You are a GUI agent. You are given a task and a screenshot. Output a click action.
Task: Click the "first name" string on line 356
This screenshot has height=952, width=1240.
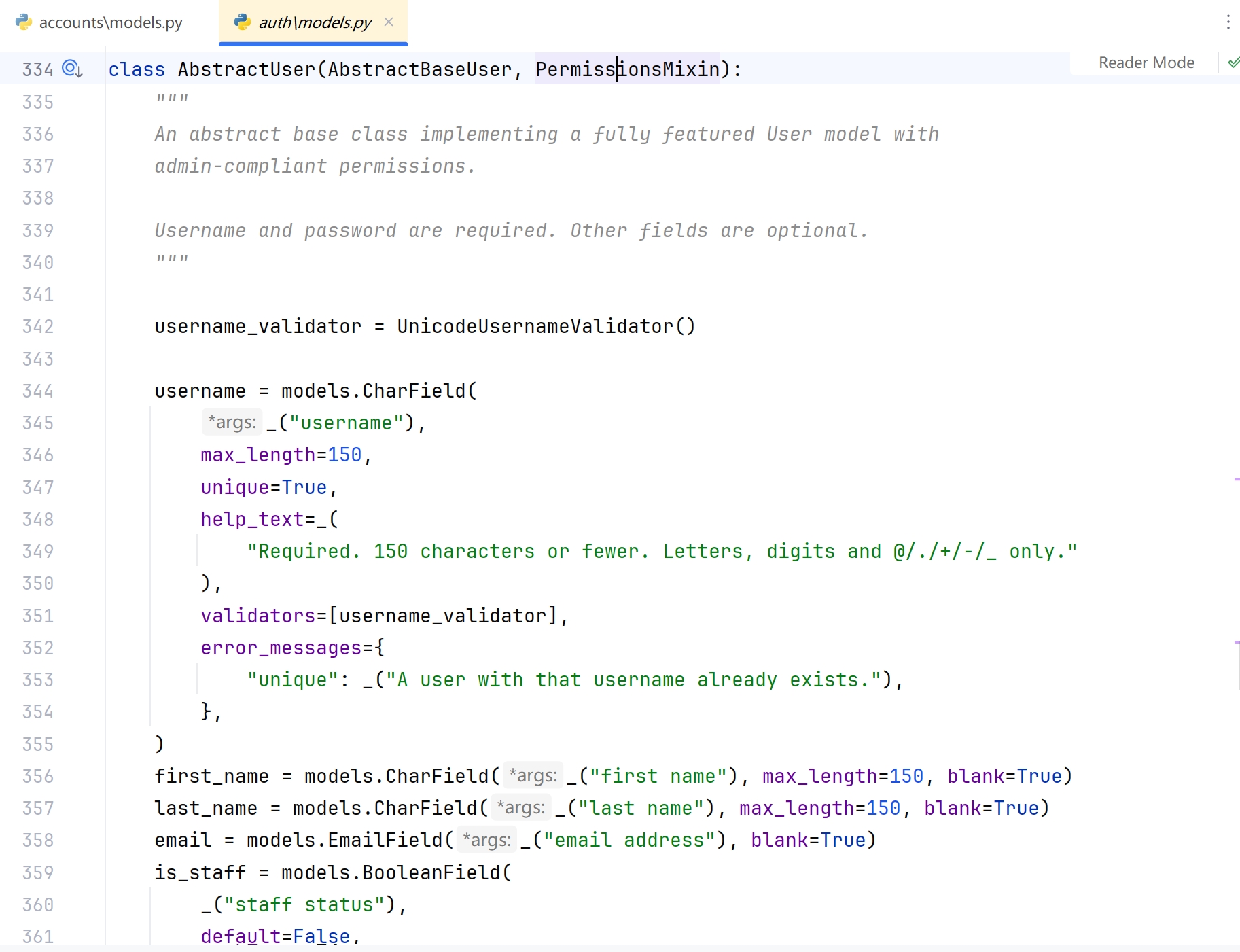pyautogui.click(x=658, y=776)
